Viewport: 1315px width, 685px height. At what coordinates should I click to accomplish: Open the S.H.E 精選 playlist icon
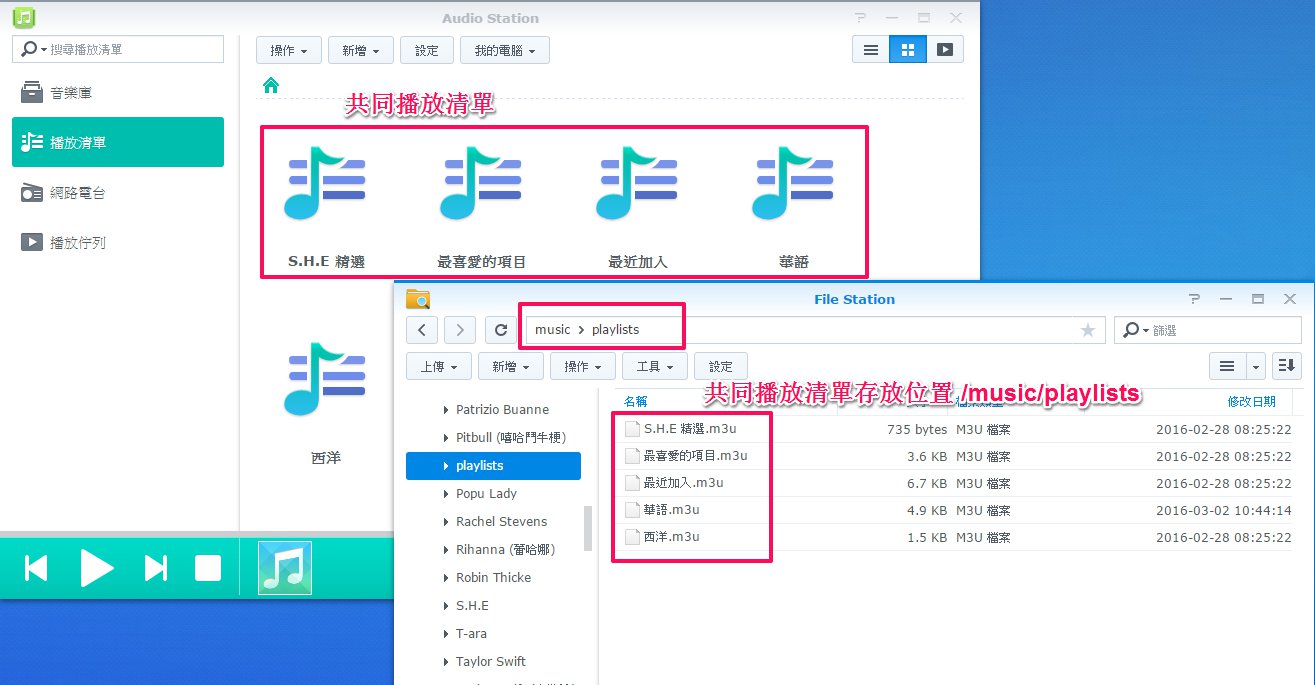[x=326, y=184]
